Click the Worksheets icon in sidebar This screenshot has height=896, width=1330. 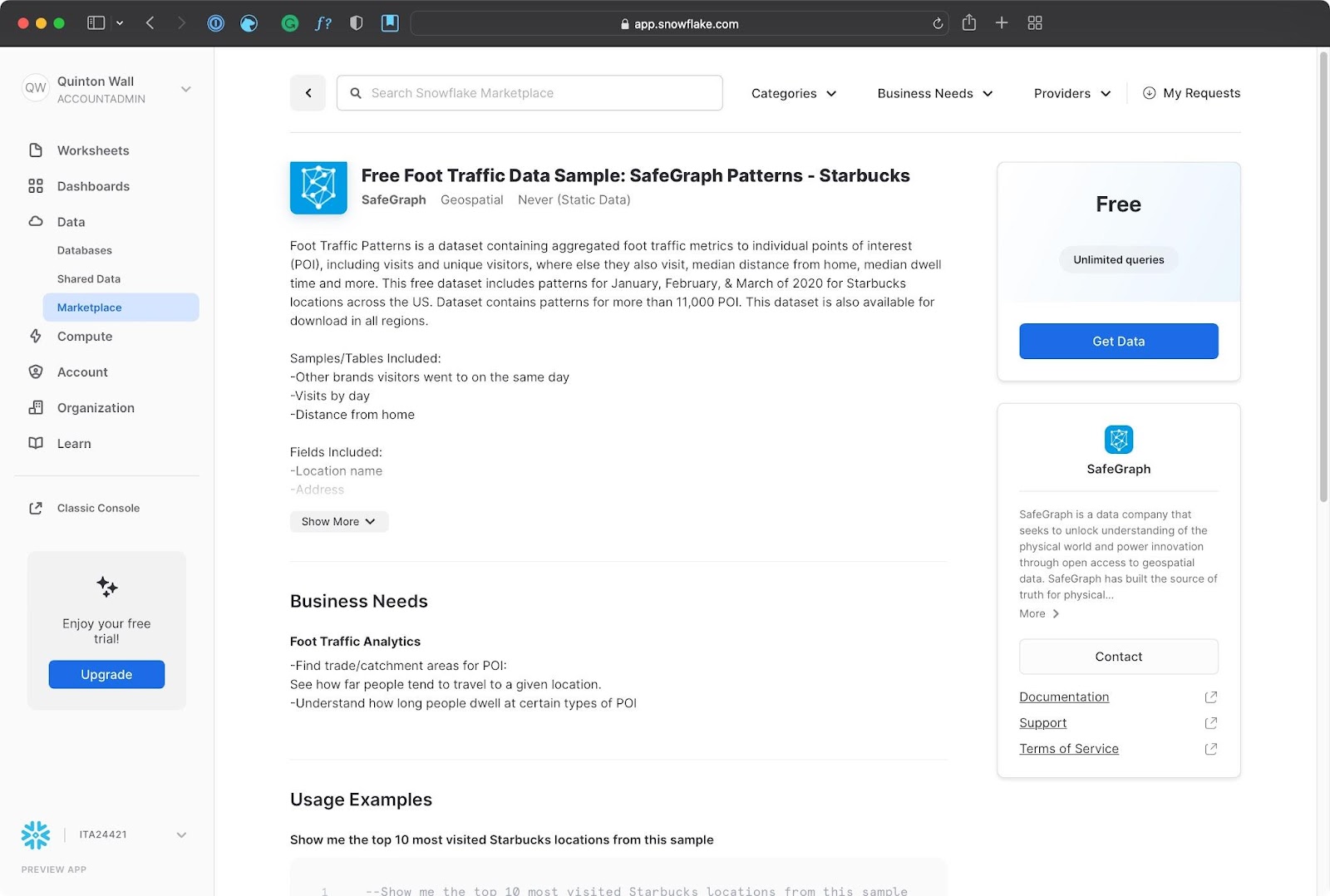36,150
